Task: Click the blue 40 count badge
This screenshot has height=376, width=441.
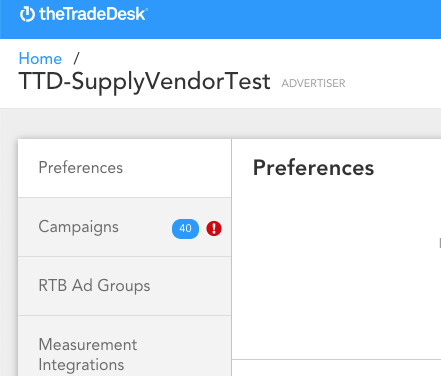Action: (185, 229)
